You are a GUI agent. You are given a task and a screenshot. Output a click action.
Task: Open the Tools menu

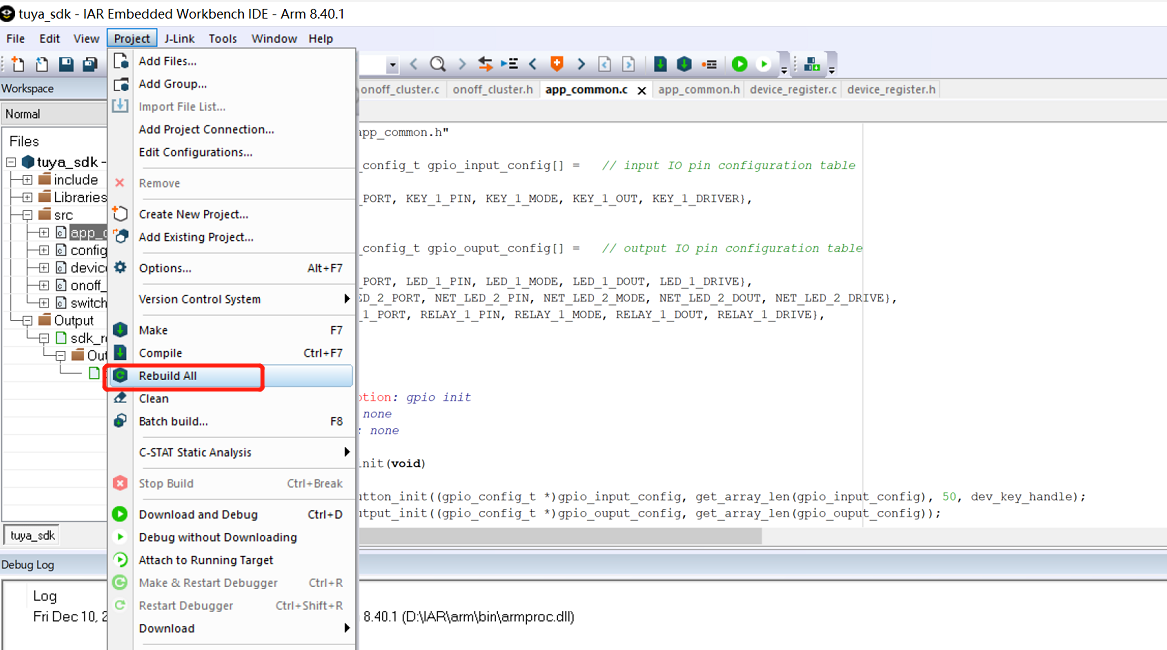coord(223,39)
